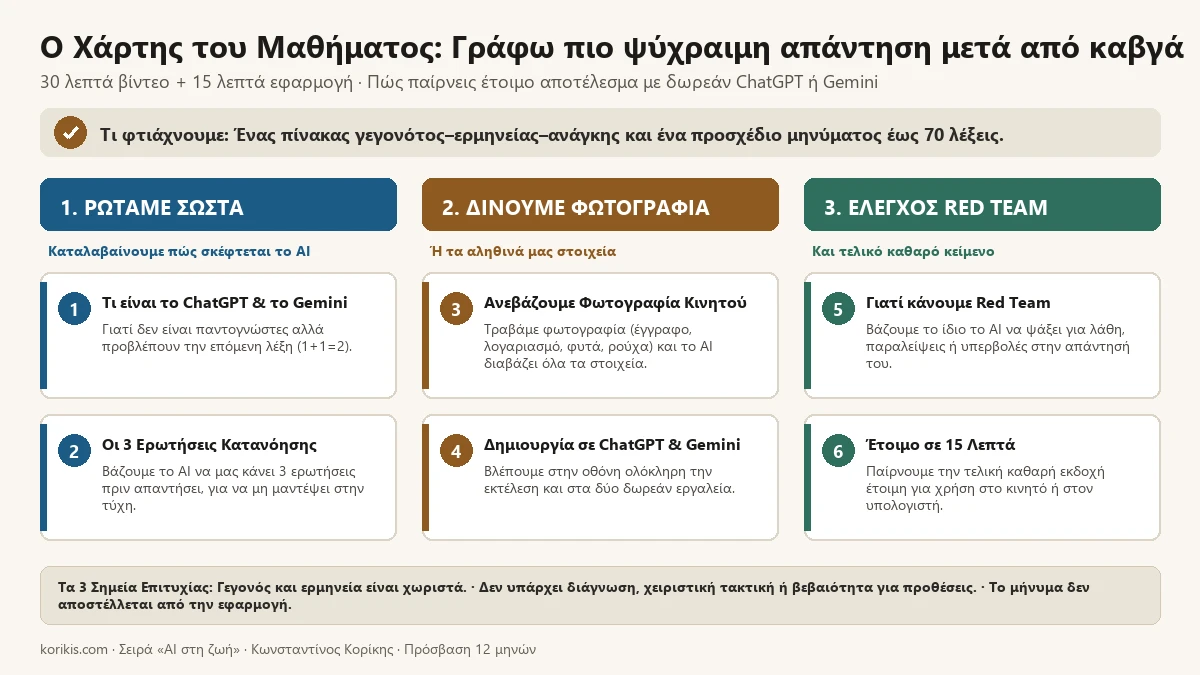This screenshot has width=1200, height=675.
Task: Click the round brown badge numbered 4
Action: [x=456, y=452]
